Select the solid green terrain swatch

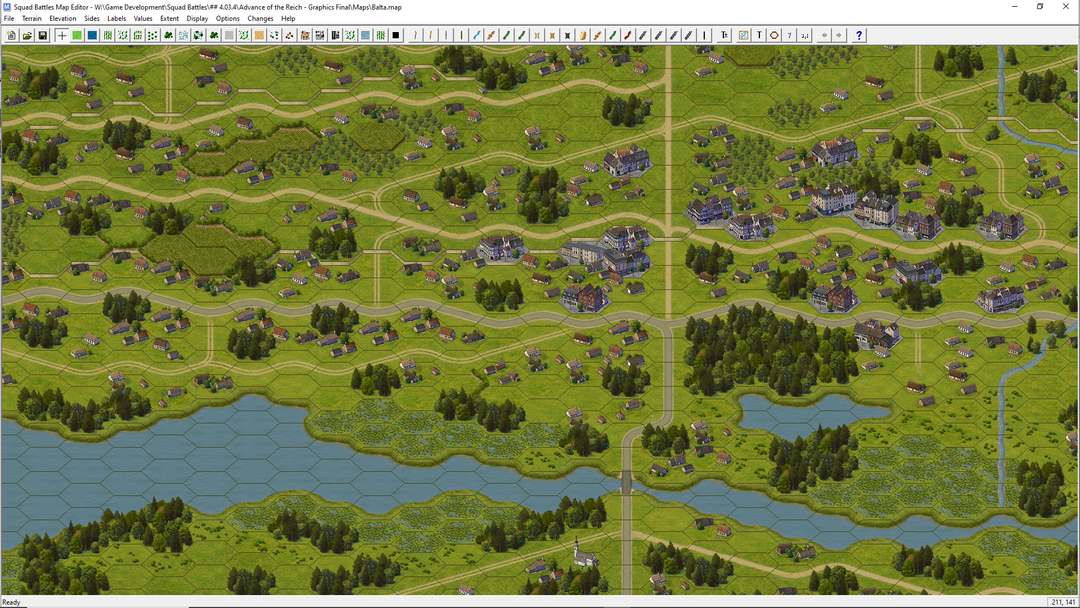point(78,34)
